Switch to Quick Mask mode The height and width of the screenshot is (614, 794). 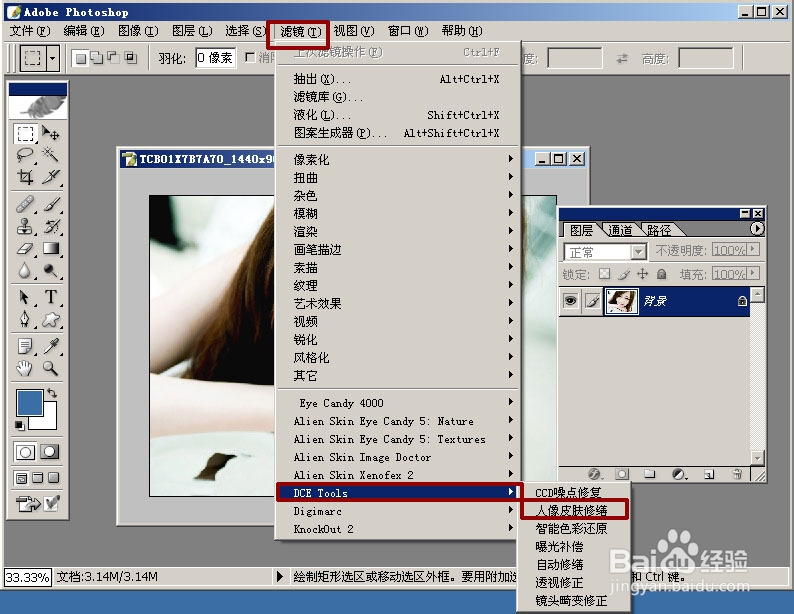(x=50, y=452)
